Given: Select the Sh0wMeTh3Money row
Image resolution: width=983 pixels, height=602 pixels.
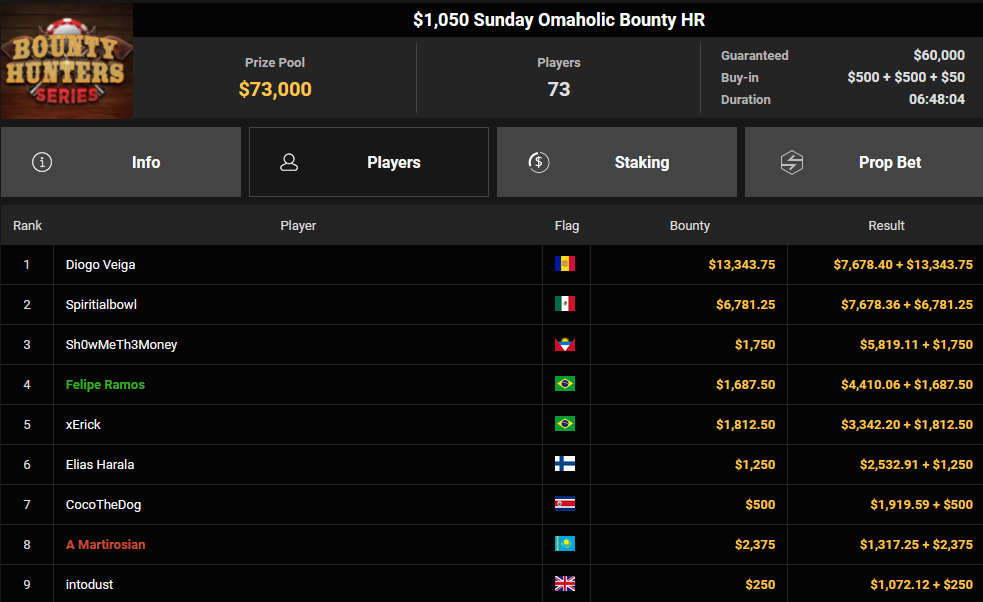Looking at the screenshot, I should pyautogui.click(x=492, y=344).
